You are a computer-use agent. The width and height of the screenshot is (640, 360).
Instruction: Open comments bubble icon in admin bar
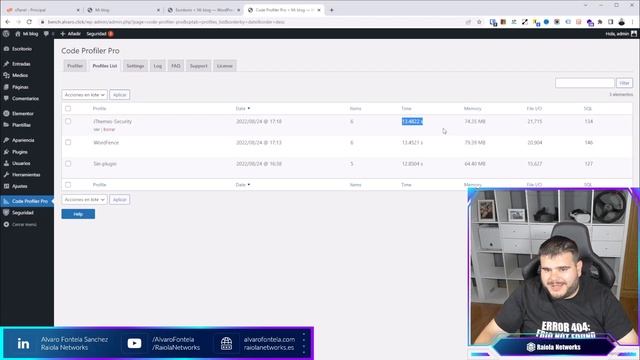point(46,34)
